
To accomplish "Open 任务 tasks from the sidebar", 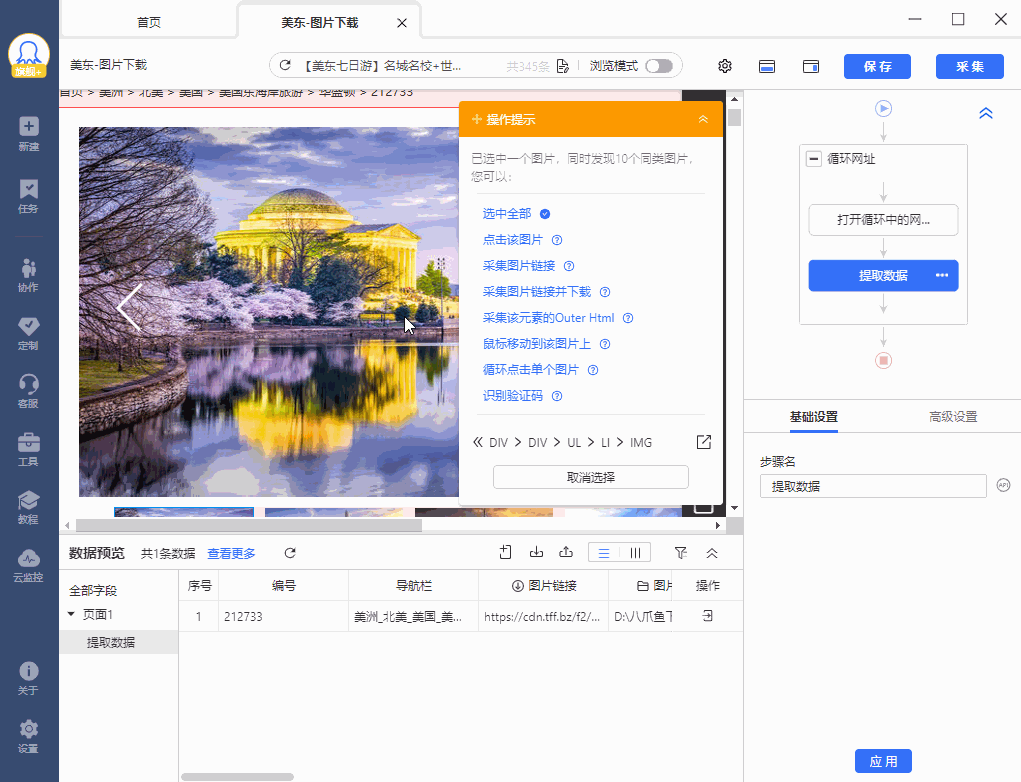I will pyautogui.click(x=29, y=195).
